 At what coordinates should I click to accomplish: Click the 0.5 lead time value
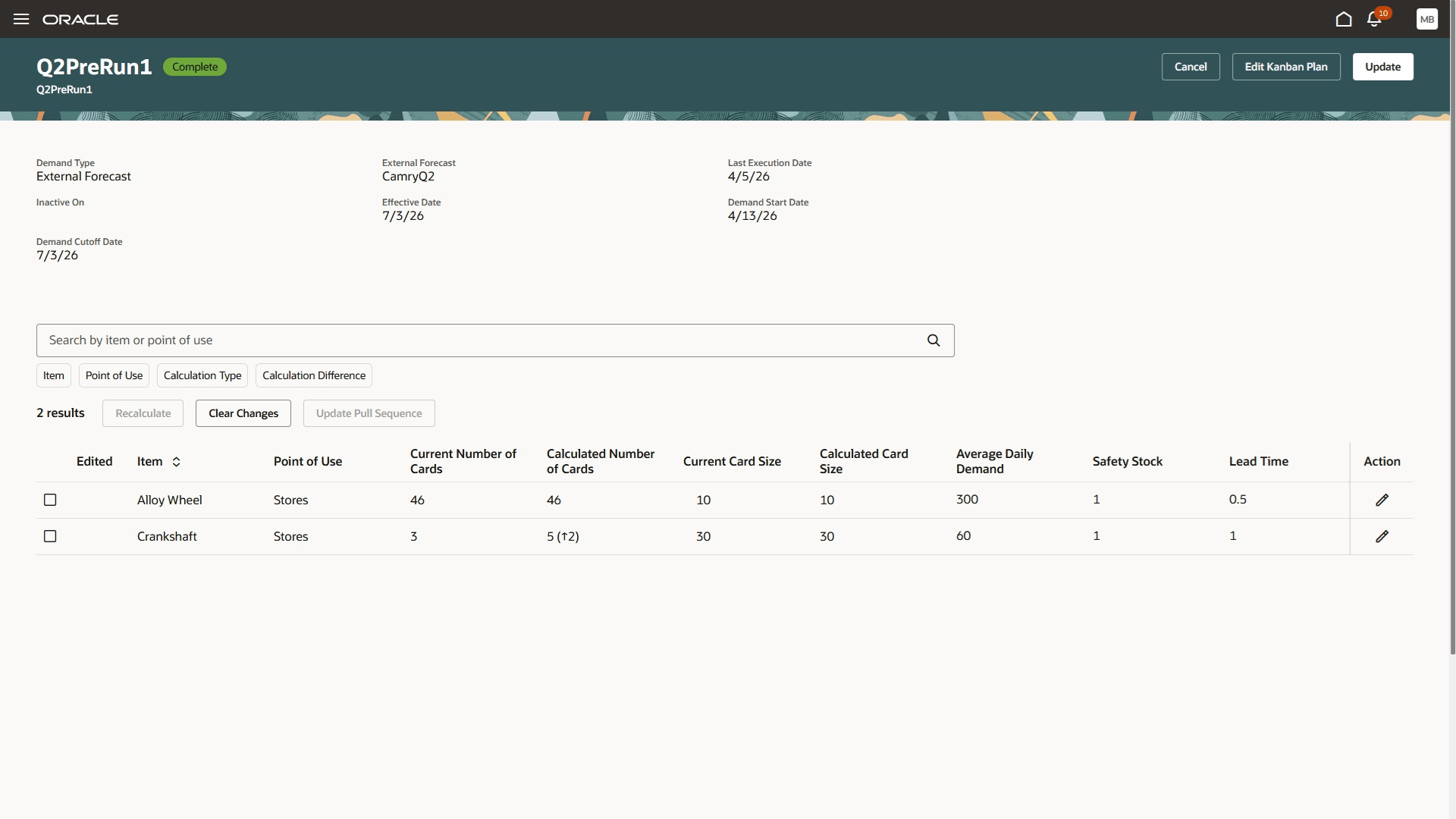click(1238, 500)
